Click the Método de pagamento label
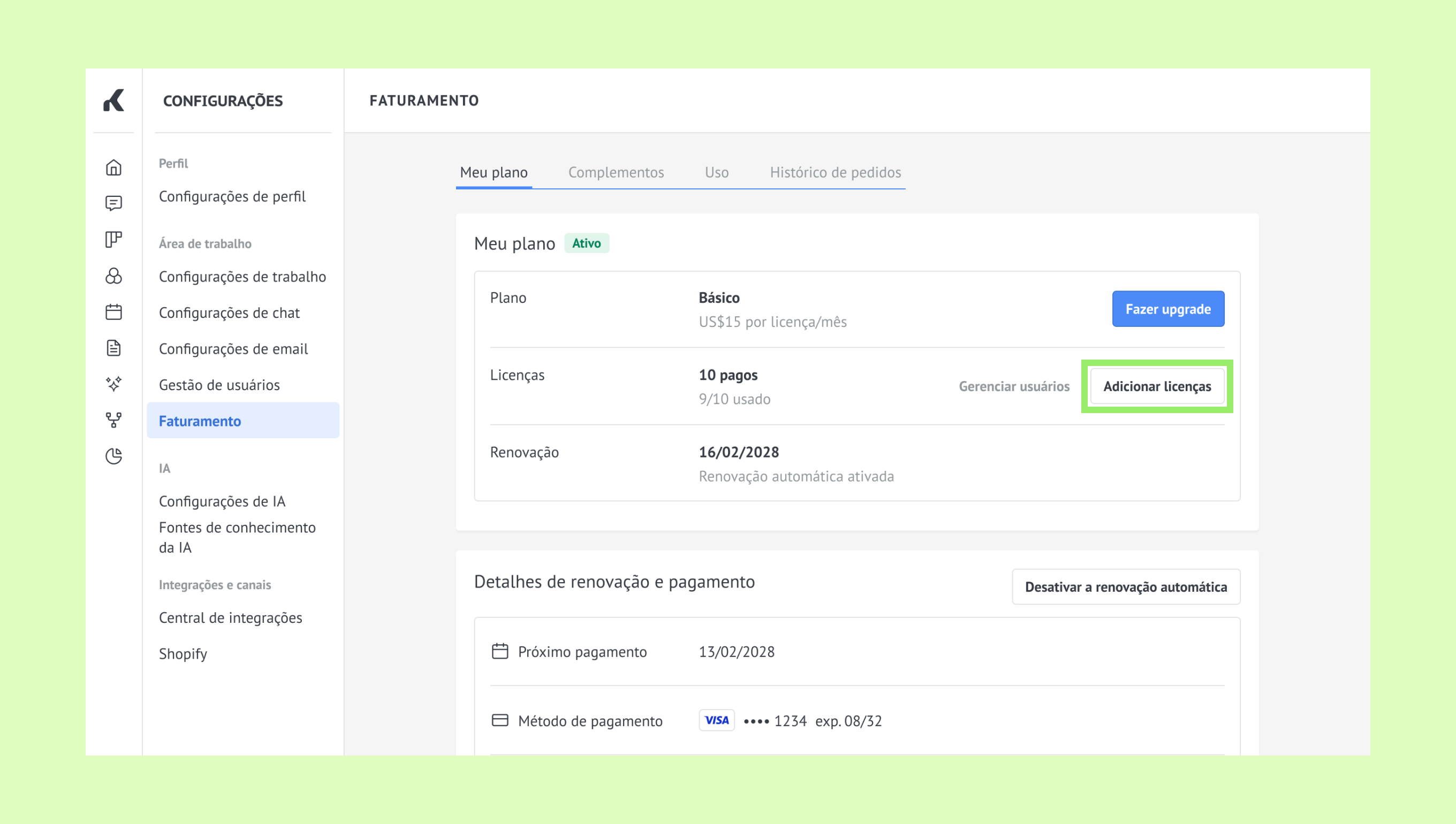Image resolution: width=1456 pixels, height=824 pixels. tap(590, 721)
